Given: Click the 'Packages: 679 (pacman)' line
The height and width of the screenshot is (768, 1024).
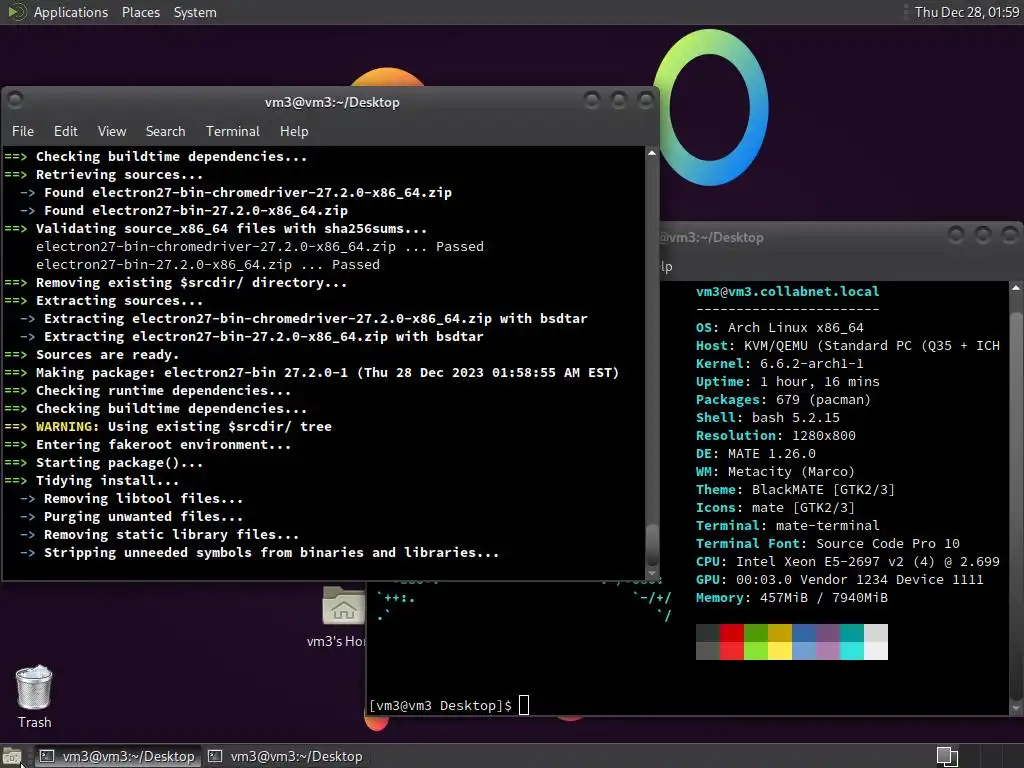Looking at the screenshot, I should (783, 399).
